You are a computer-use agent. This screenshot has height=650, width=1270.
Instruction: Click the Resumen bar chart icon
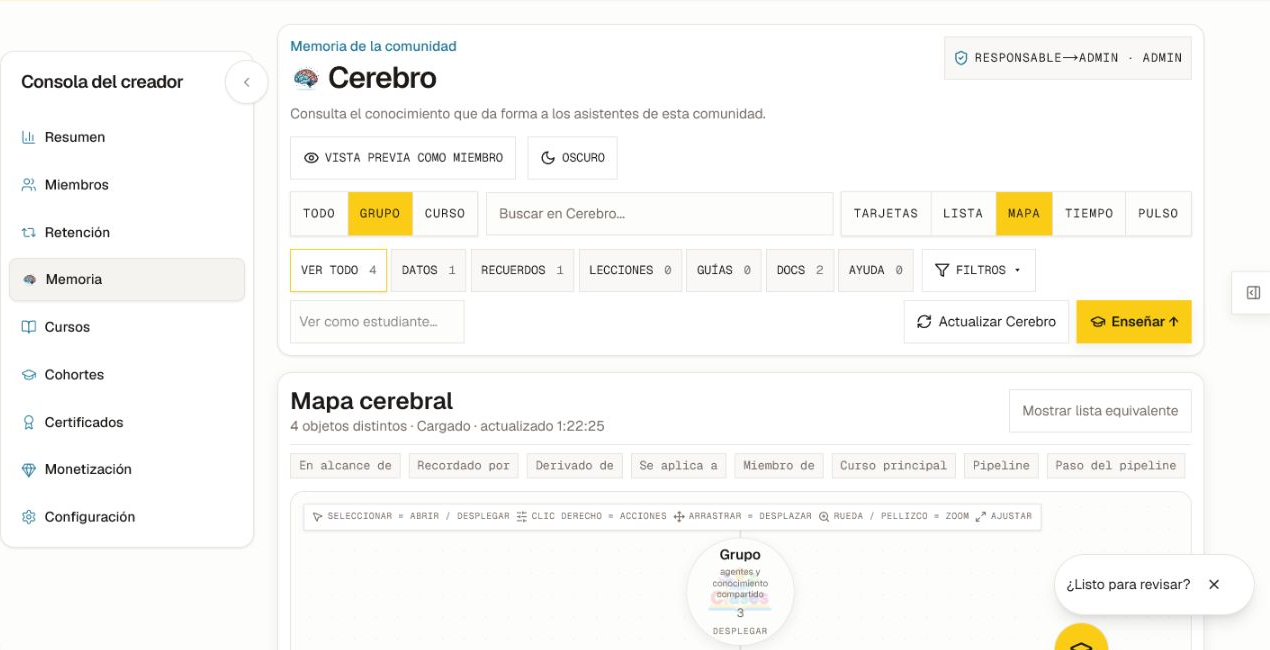(28, 137)
